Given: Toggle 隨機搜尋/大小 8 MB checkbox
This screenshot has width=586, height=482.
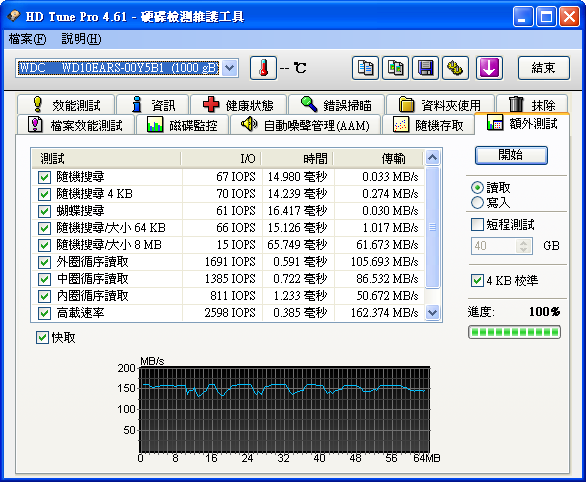Looking at the screenshot, I should (x=44, y=245).
